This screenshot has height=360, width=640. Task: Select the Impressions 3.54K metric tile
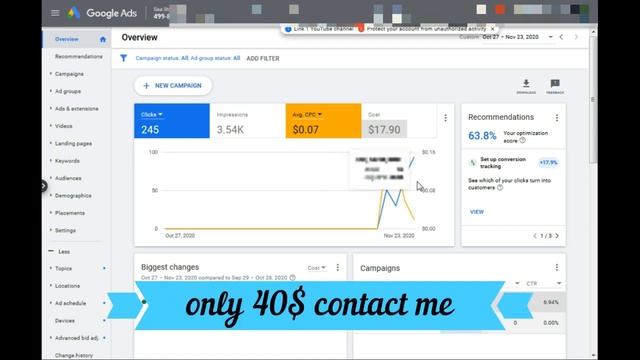tap(247, 121)
